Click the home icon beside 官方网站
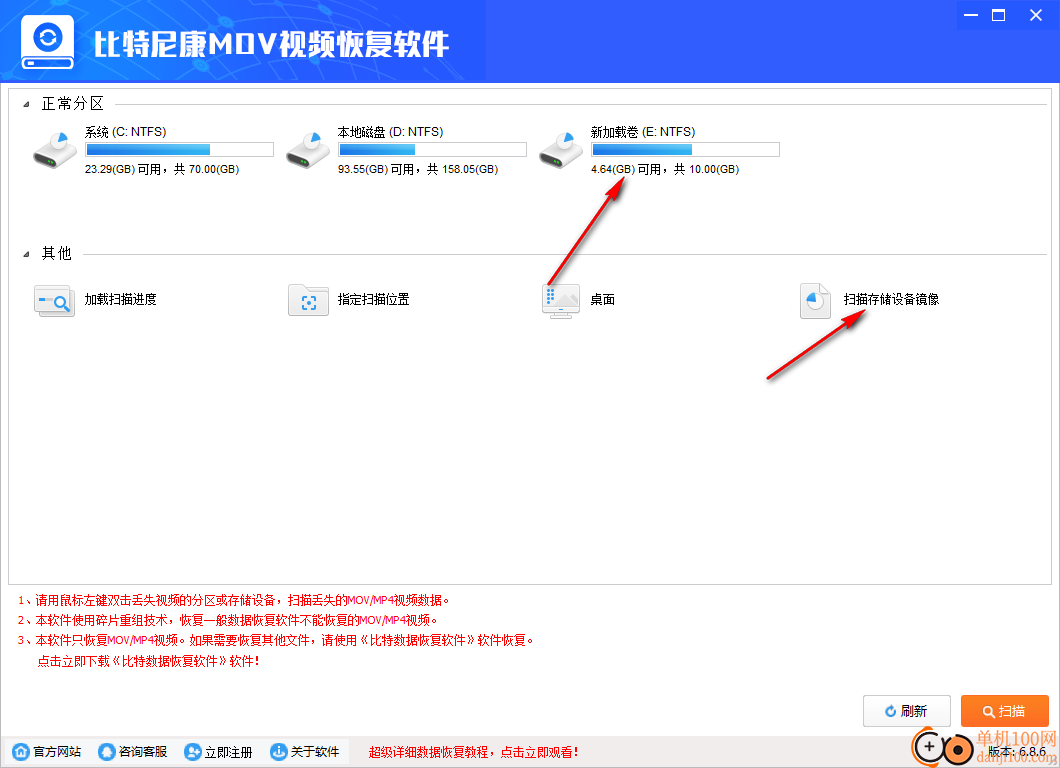Viewport: 1060px width, 768px height. (x=21, y=752)
